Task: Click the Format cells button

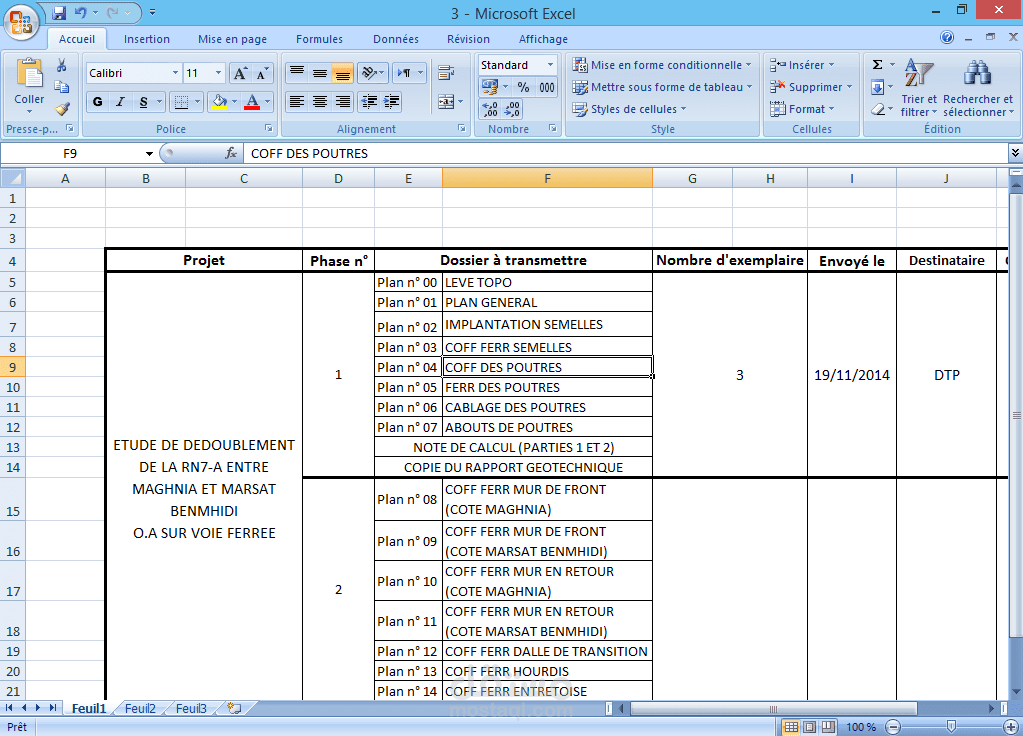Action: (801, 109)
